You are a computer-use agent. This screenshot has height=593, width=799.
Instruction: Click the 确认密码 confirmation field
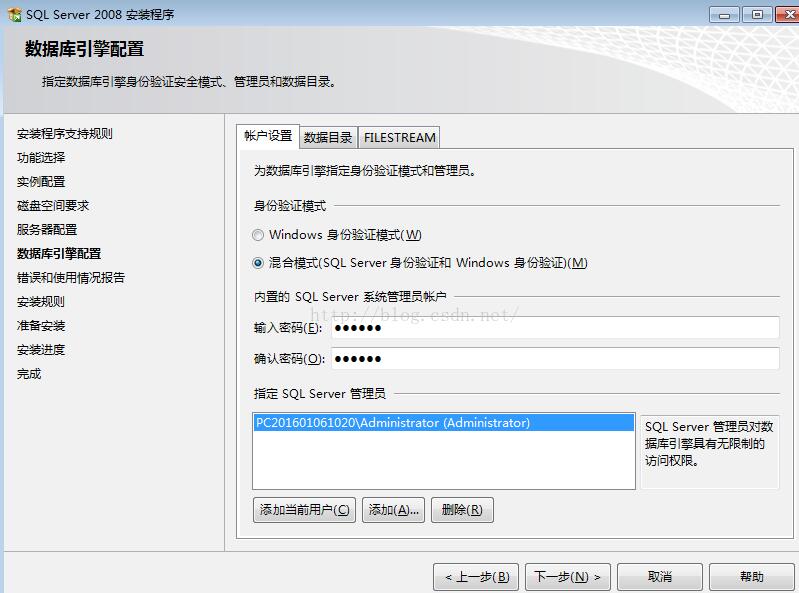[555, 359]
